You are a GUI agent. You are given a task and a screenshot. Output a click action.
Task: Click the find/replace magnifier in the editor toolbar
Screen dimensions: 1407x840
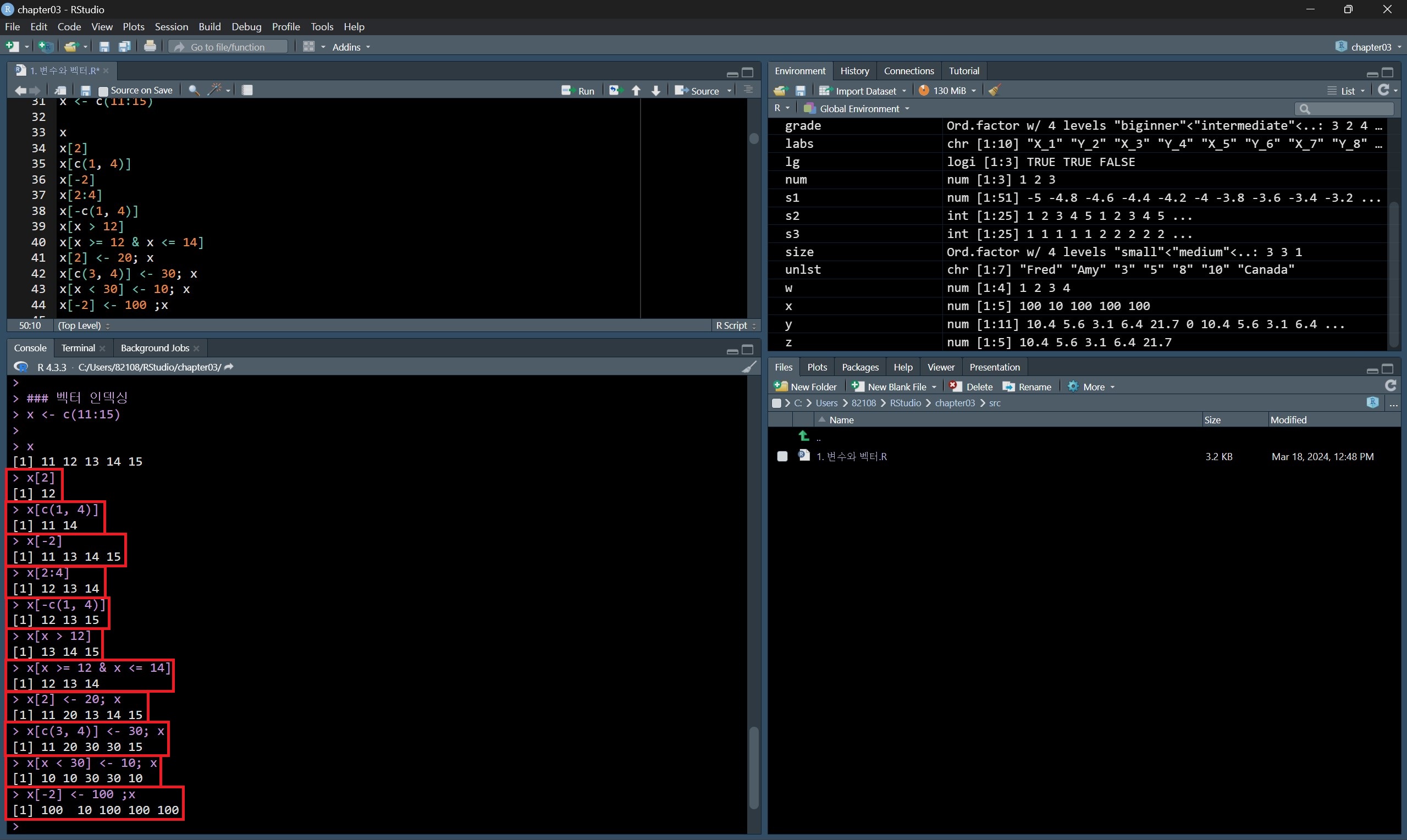194,90
